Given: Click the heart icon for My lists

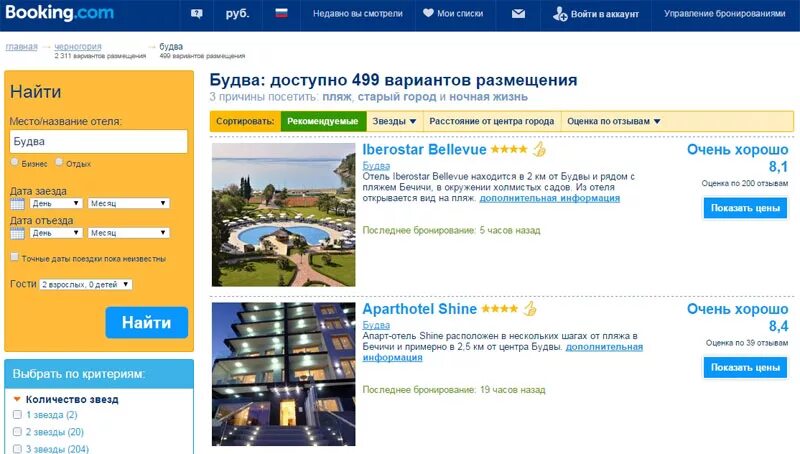Looking at the screenshot, I should tap(428, 13).
